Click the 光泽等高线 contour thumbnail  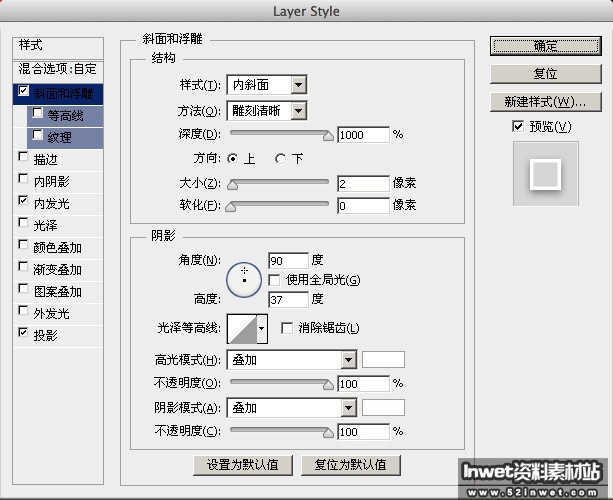point(242,328)
